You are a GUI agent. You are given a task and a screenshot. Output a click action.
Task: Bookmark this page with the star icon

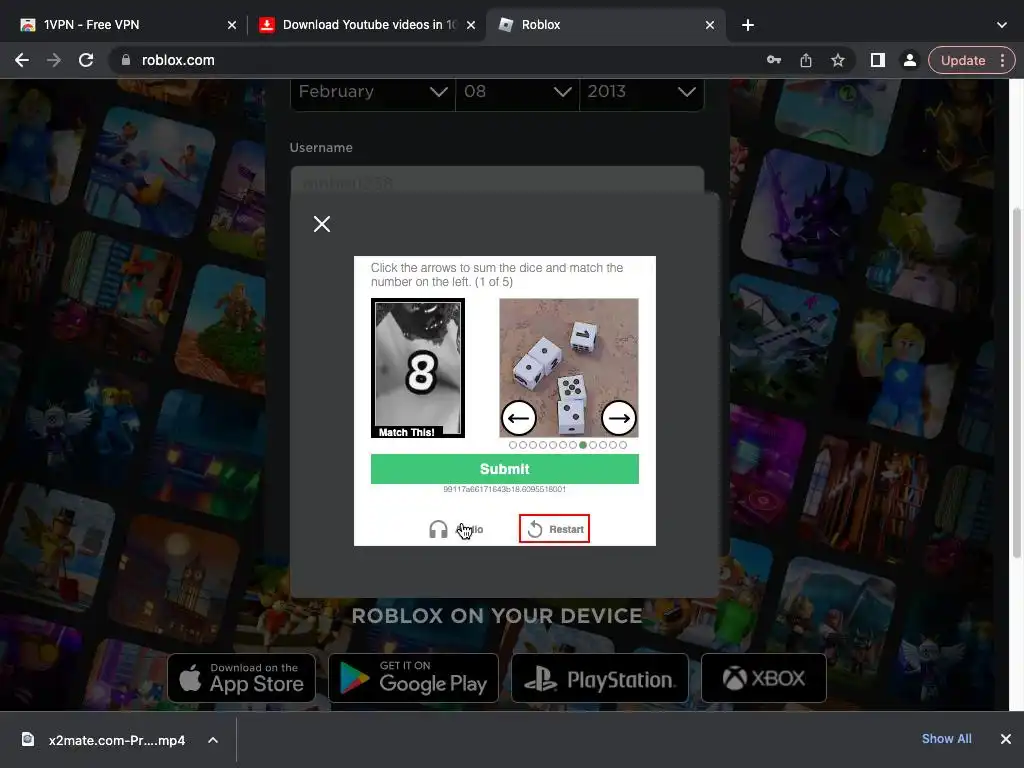coord(838,60)
